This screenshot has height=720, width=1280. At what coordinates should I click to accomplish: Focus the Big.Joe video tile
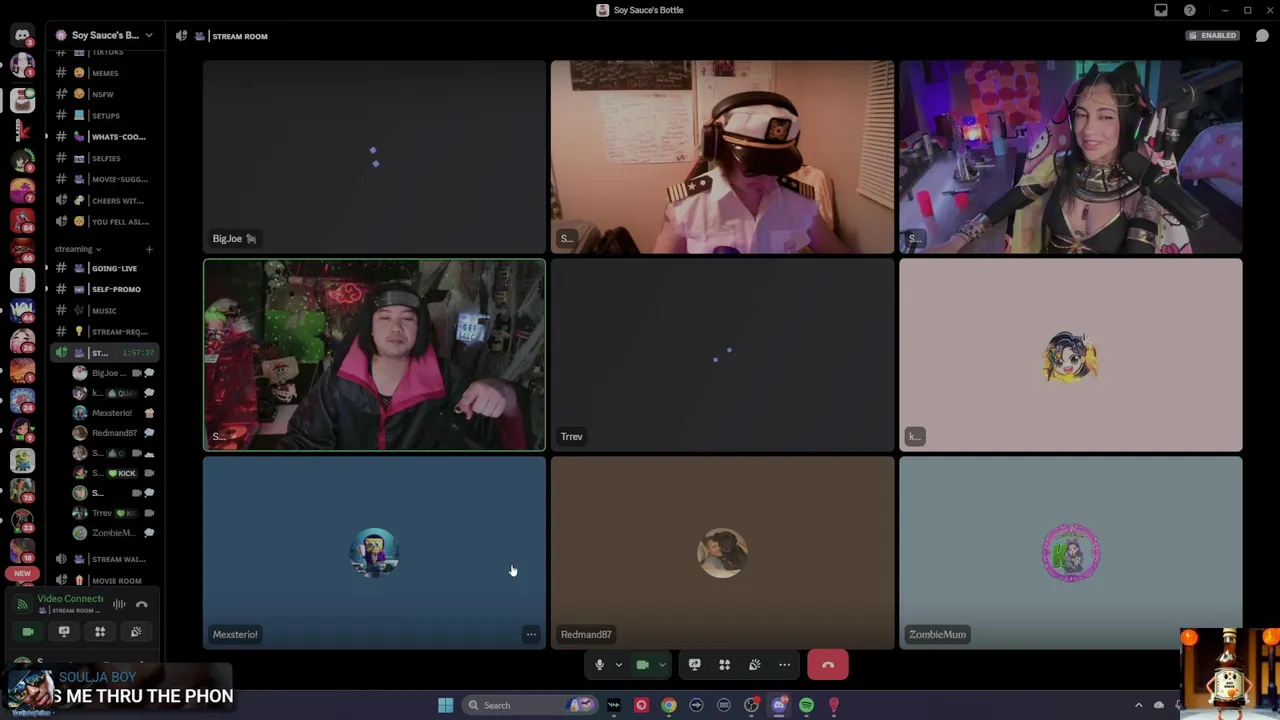[x=375, y=157]
